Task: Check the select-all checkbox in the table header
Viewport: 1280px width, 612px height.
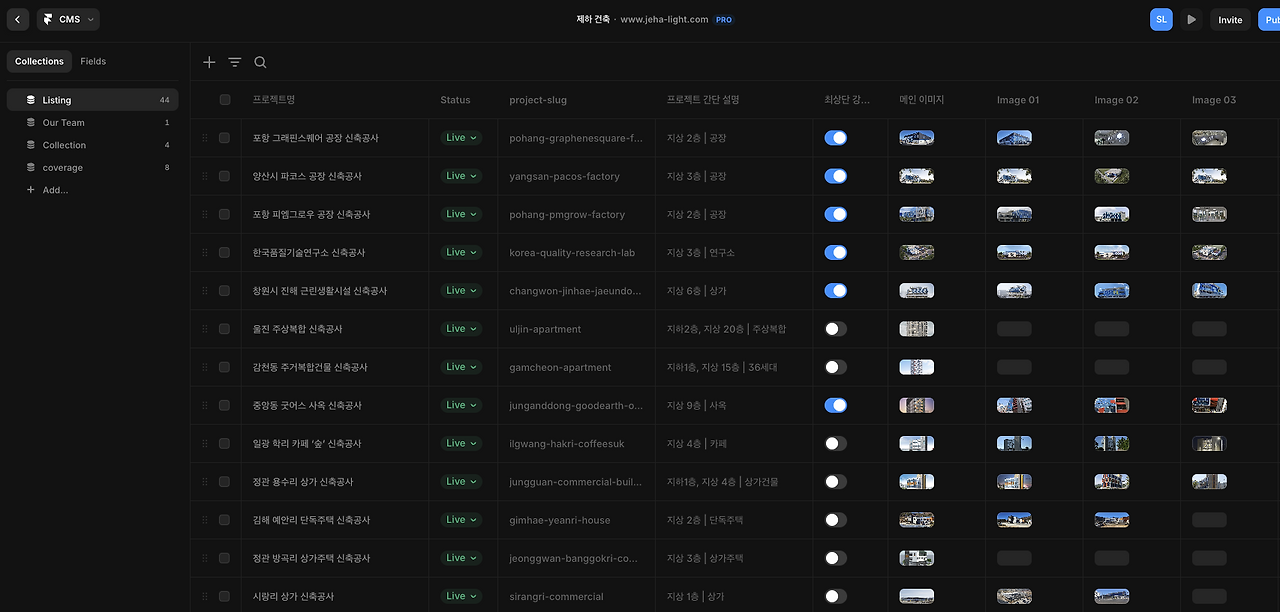Action: point(224,99)
